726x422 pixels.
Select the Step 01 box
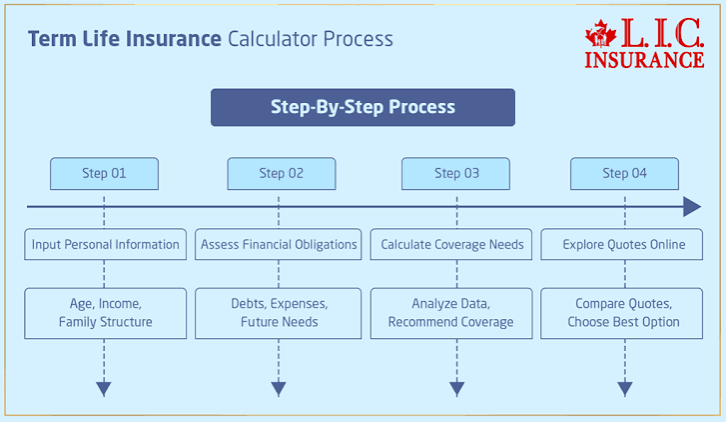104,174
